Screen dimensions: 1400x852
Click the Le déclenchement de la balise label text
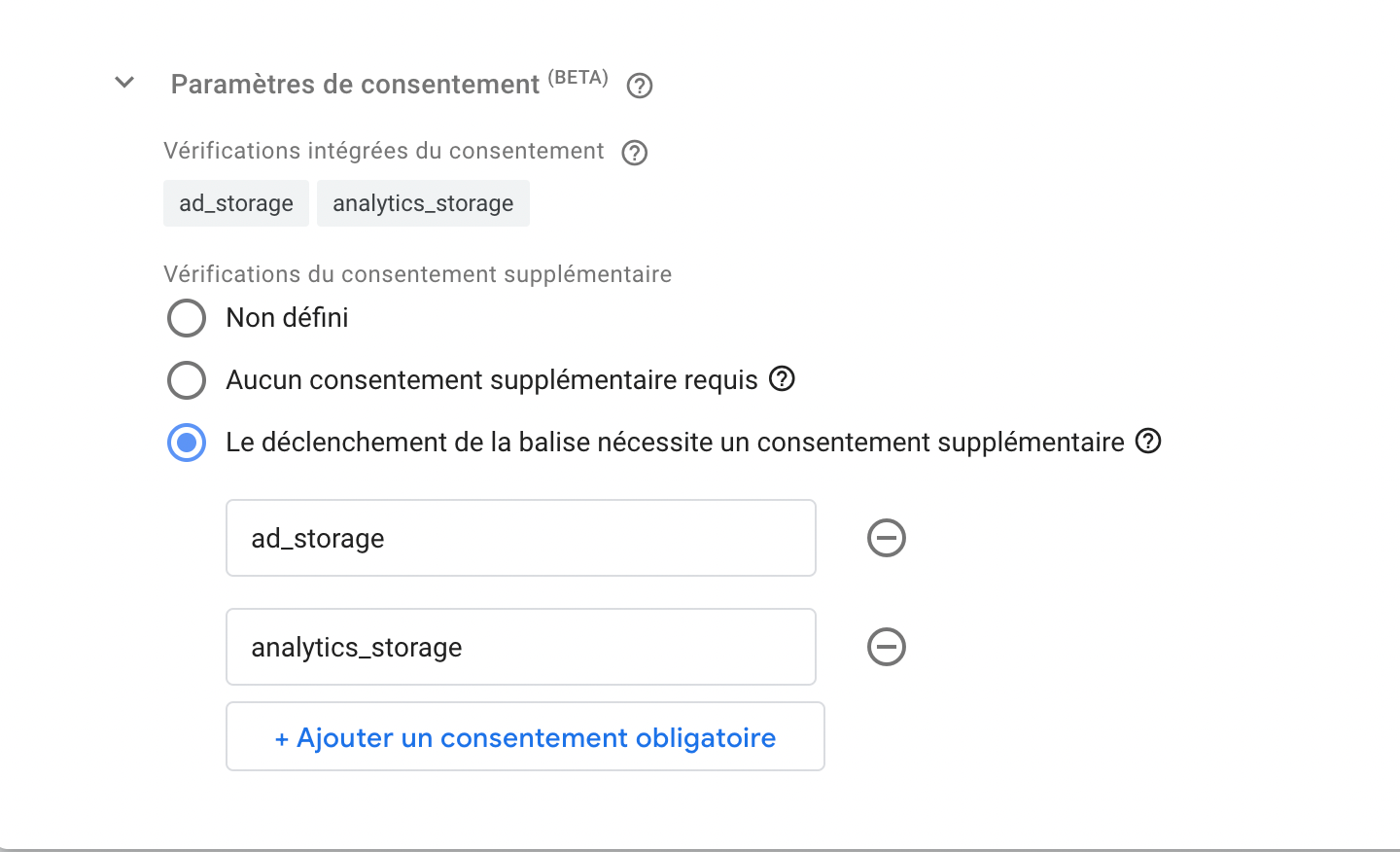tap(675, 443)
